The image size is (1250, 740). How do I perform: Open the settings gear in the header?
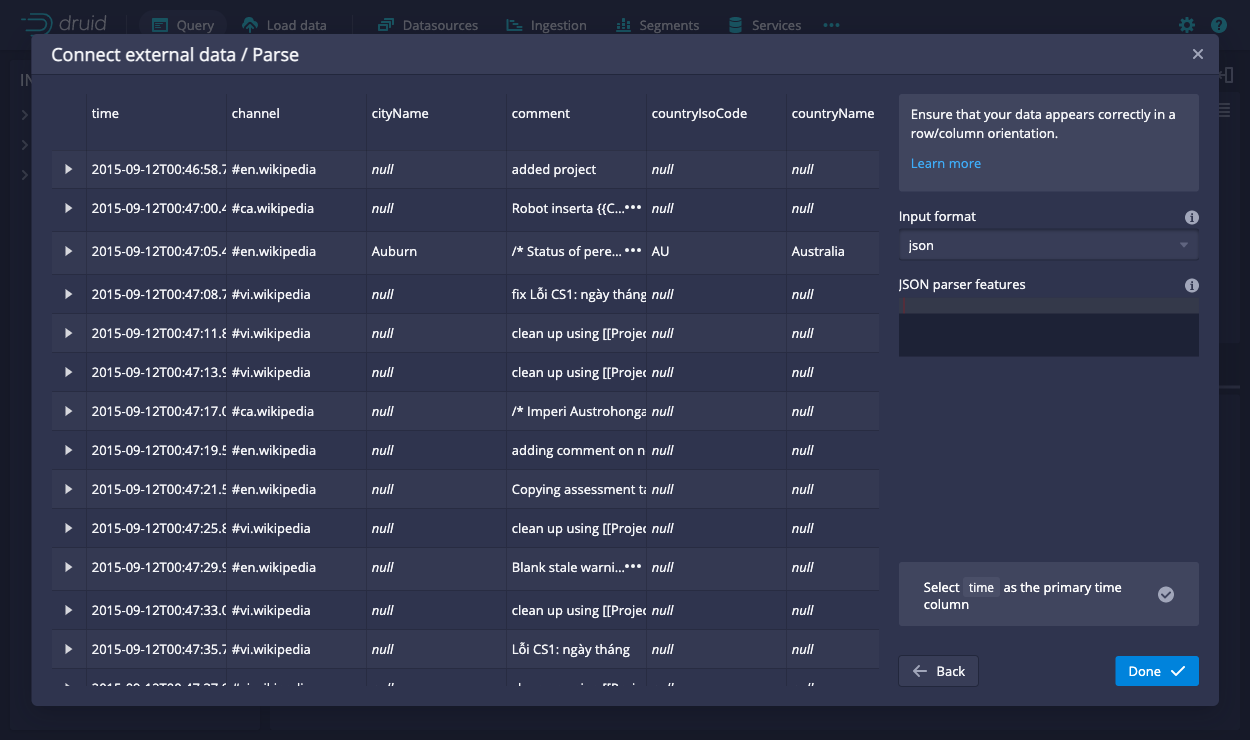point(1187,25)
